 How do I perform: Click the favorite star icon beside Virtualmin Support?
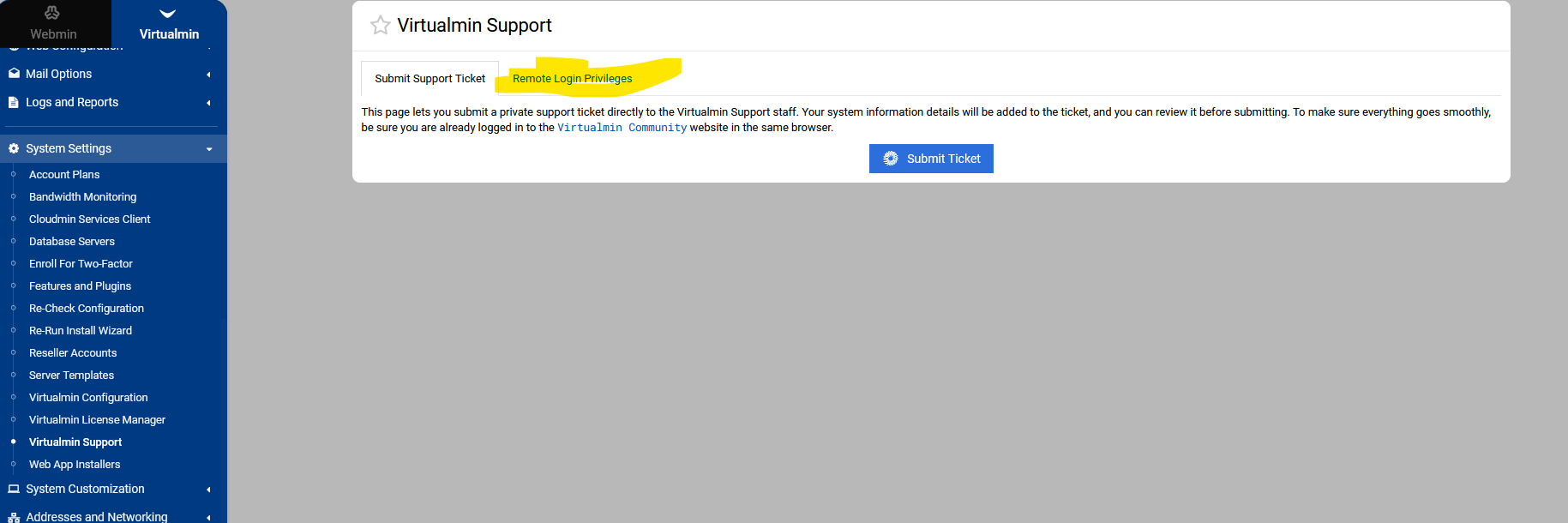380,26
